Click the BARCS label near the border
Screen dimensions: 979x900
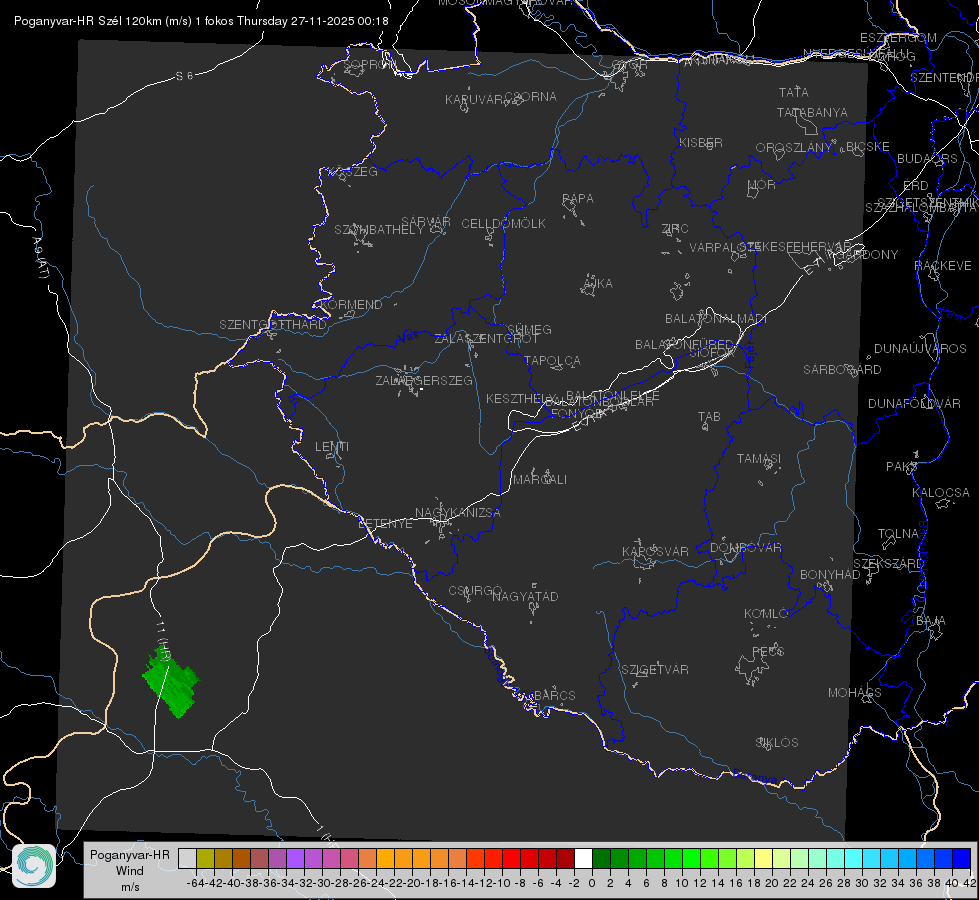tap(554, 695)
